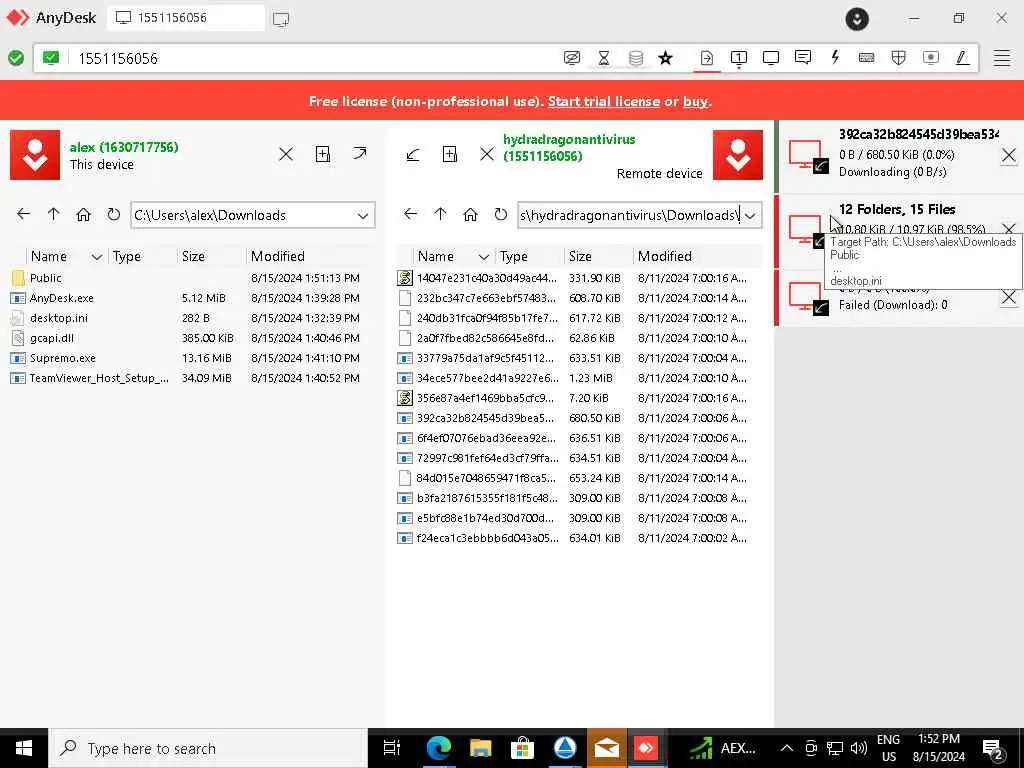The image size is (1024, 768).
Task: Click the buy link in red banner
Action: click(695, 101)
